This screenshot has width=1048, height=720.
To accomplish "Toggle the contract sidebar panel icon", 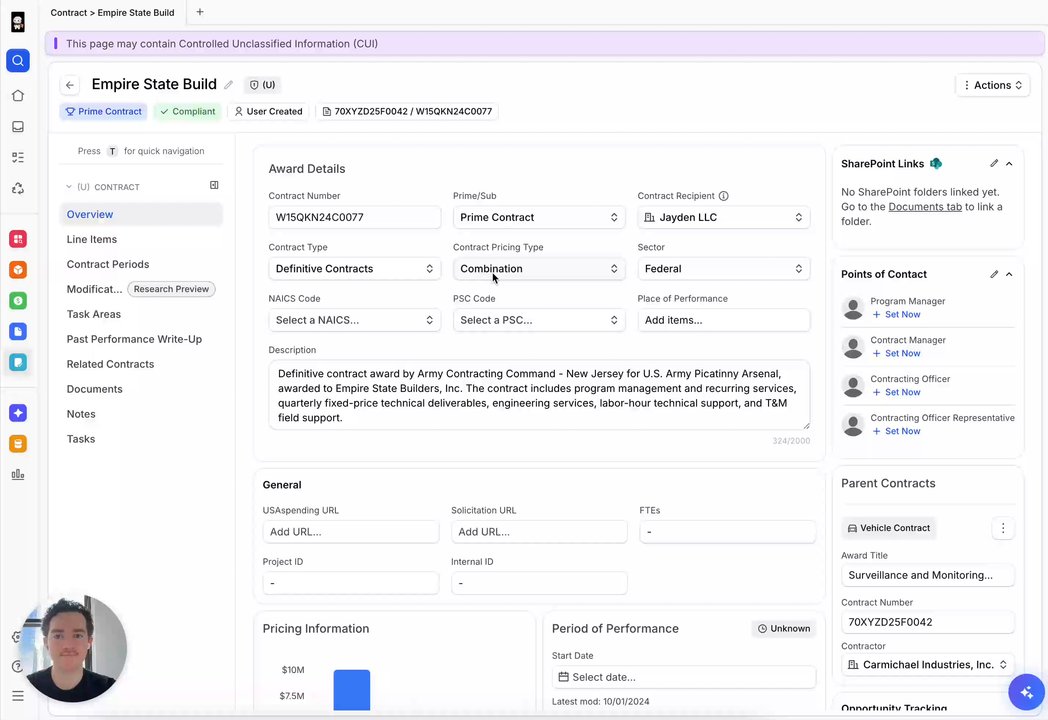I will pyautogui.click(x=214, y=185).
